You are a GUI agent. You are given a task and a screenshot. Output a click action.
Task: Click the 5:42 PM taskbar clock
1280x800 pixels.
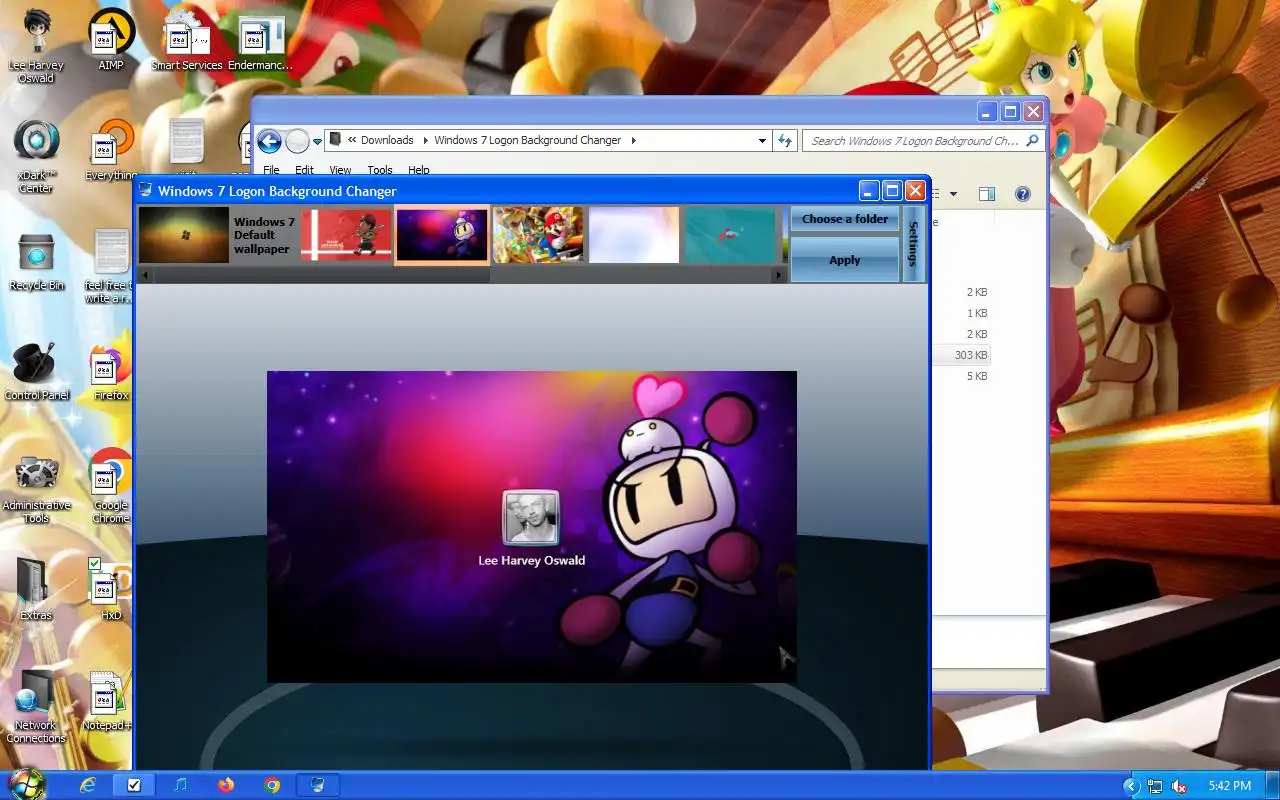click(1229, 786)
